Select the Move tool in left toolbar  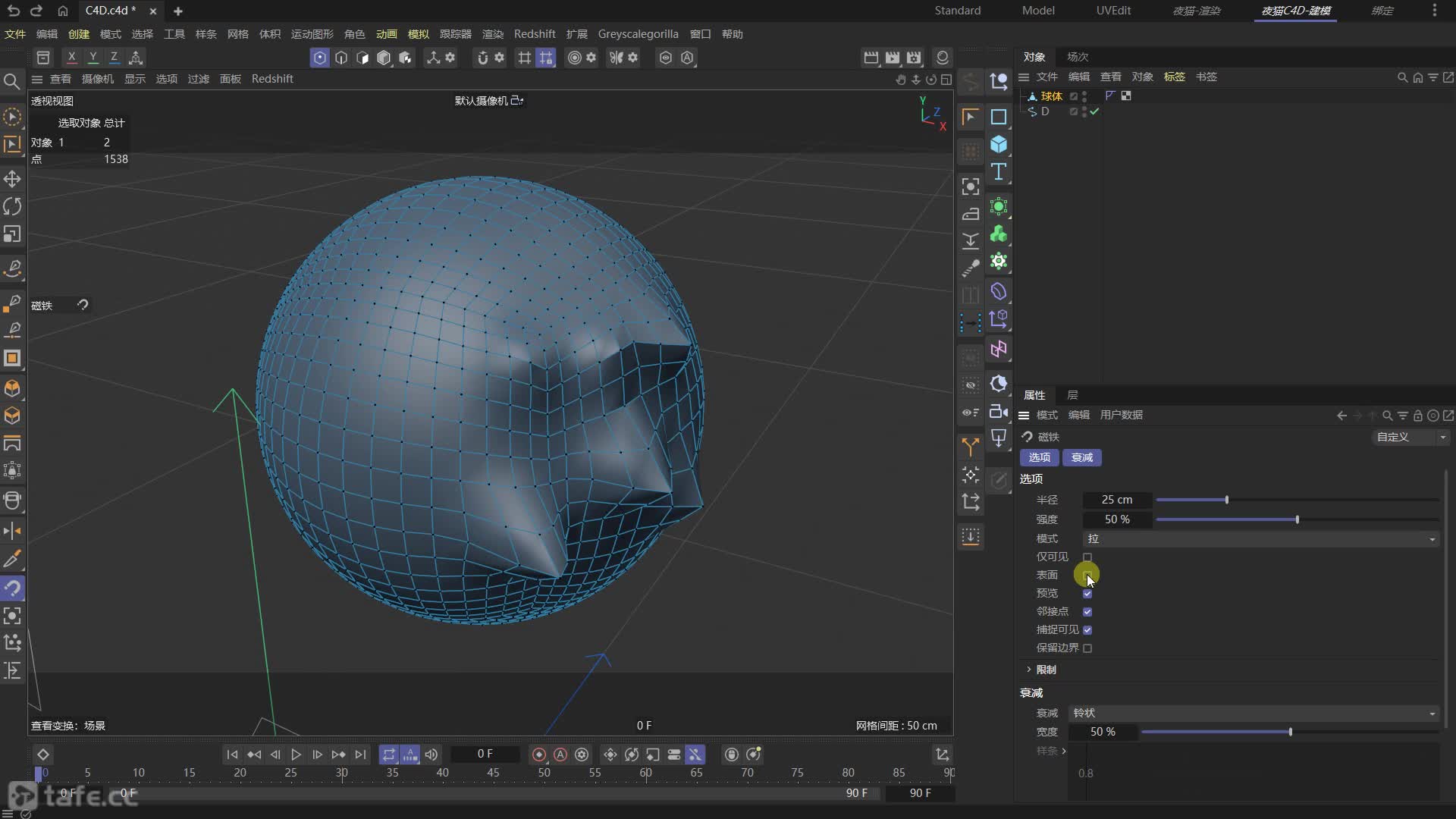[x=12, y=179]
